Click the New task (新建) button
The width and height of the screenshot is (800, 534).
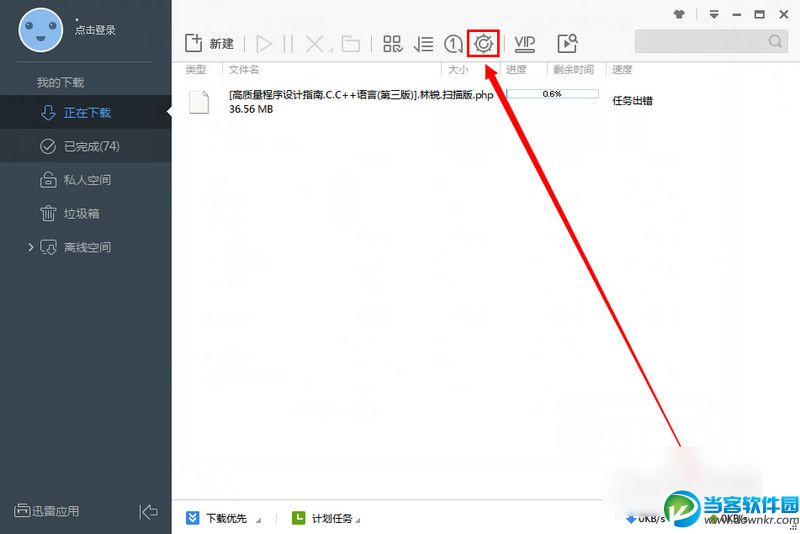click(209, 44)
